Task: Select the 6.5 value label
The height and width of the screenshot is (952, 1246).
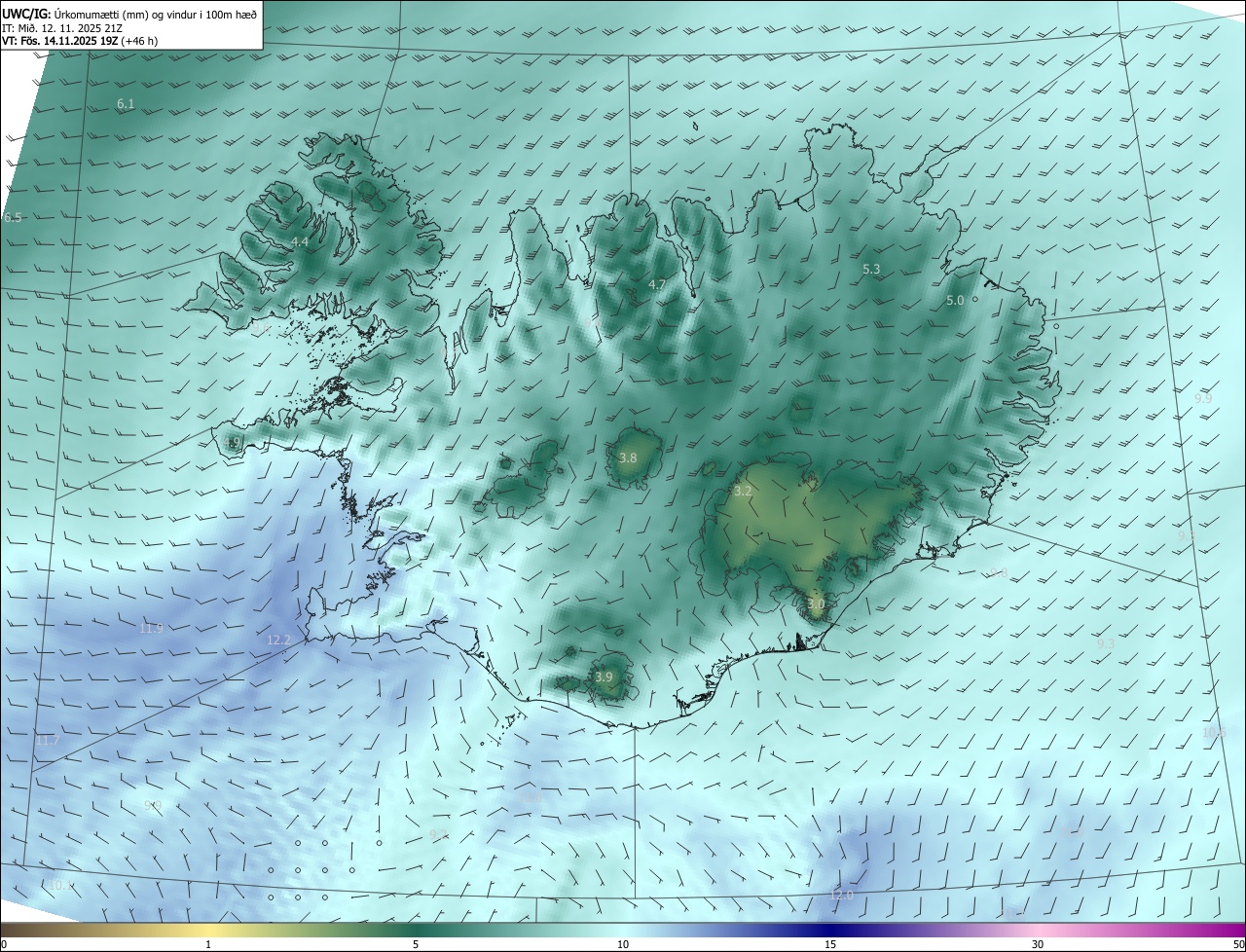Action: point(13,218)
